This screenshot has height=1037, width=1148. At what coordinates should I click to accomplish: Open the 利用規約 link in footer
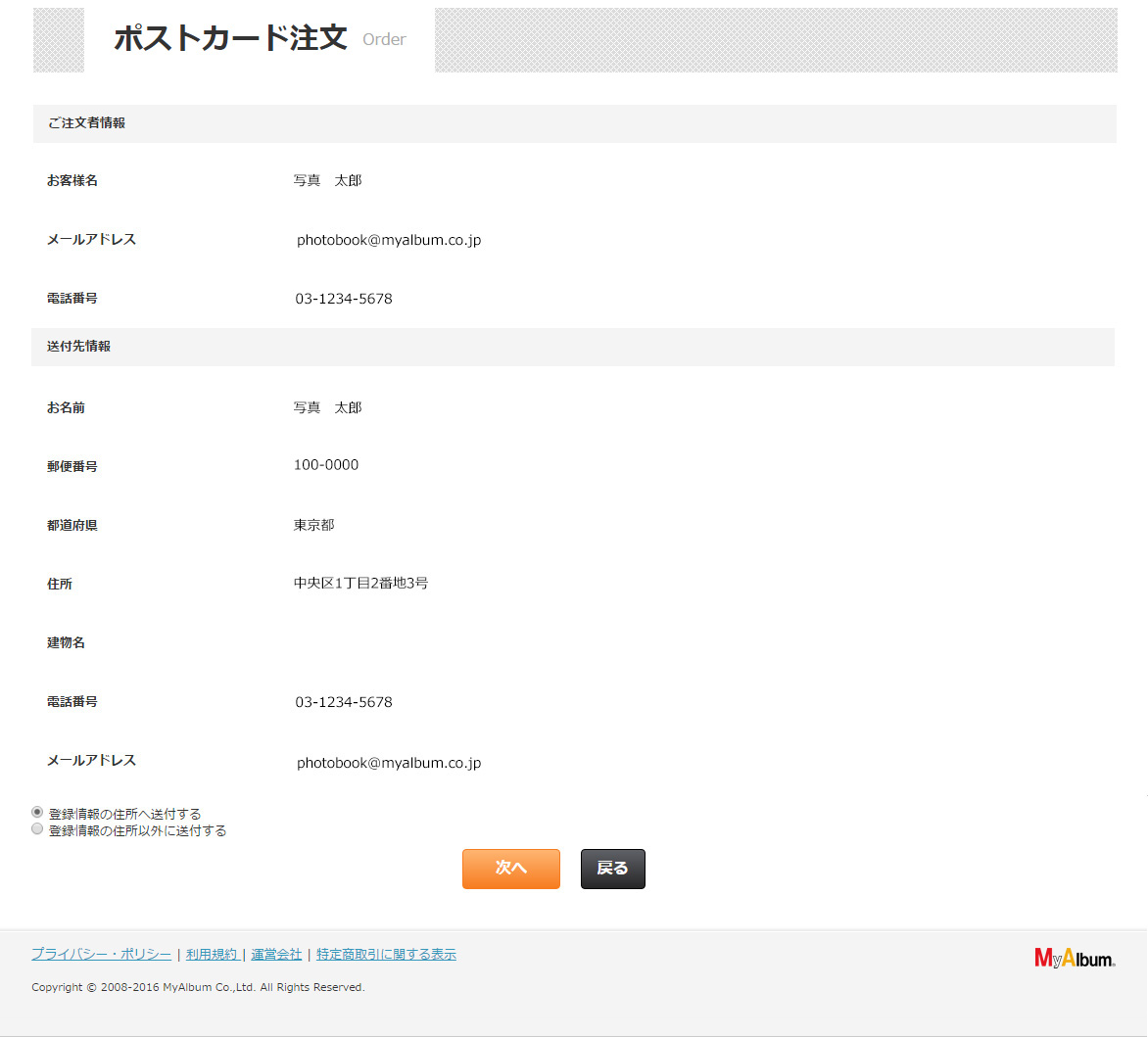(x=212, y=955)
